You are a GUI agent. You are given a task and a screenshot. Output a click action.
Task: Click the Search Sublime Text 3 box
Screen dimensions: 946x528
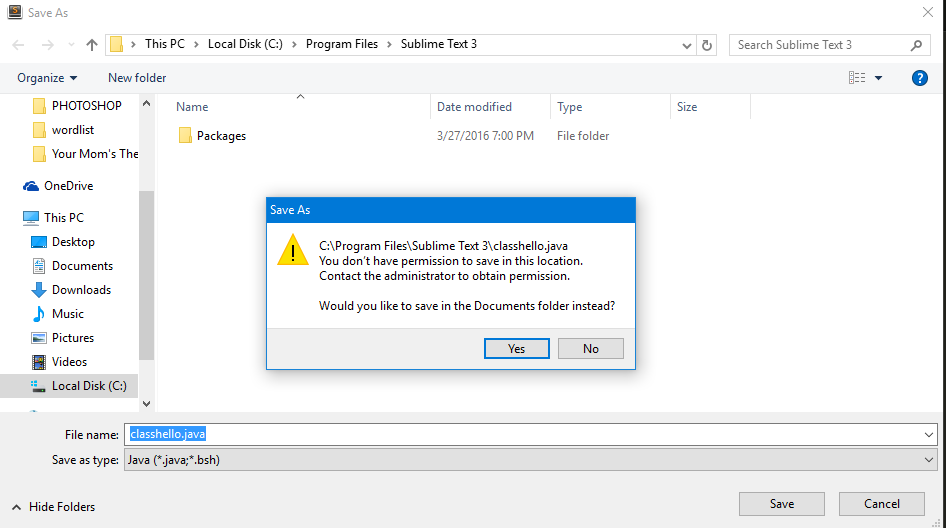click(x=820, y=45)
